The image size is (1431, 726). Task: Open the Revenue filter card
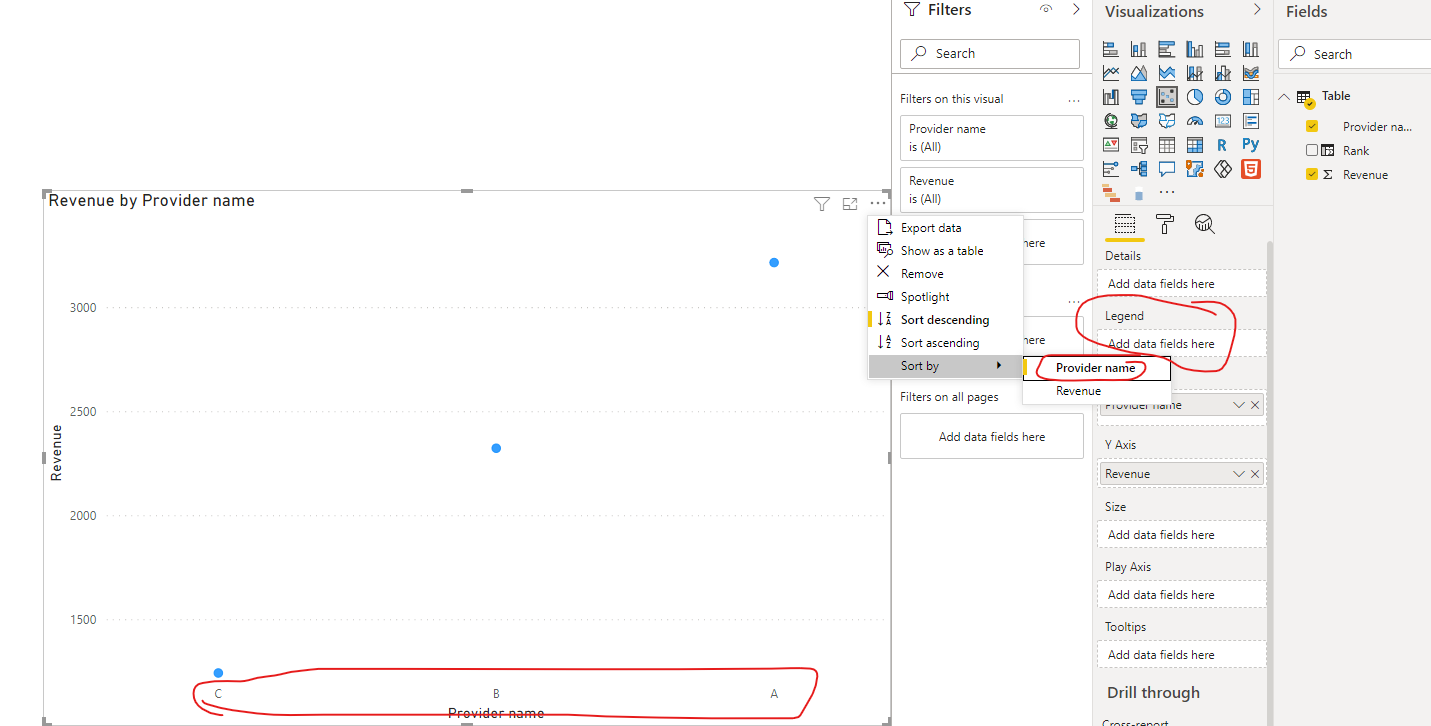point(992,190)
